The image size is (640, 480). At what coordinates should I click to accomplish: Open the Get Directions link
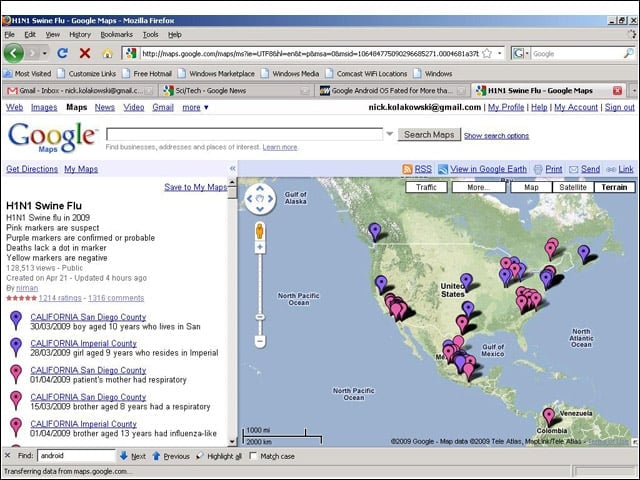click(32, 169)
